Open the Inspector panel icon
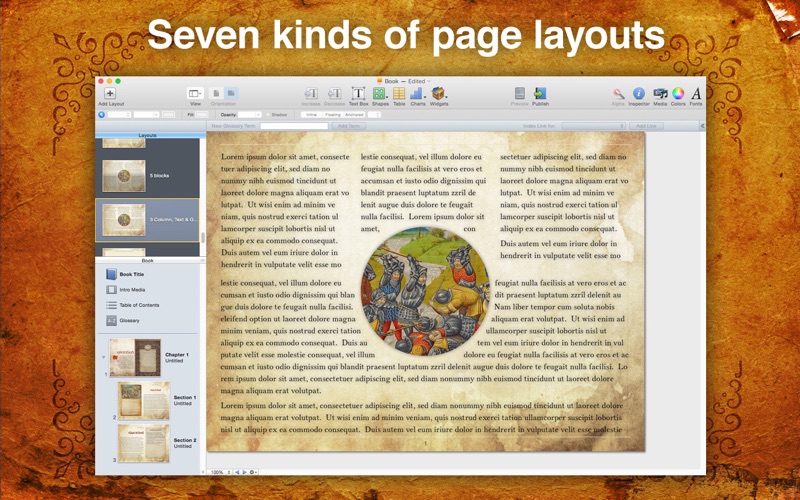800x500 pixels. click(x=638, y=93)
